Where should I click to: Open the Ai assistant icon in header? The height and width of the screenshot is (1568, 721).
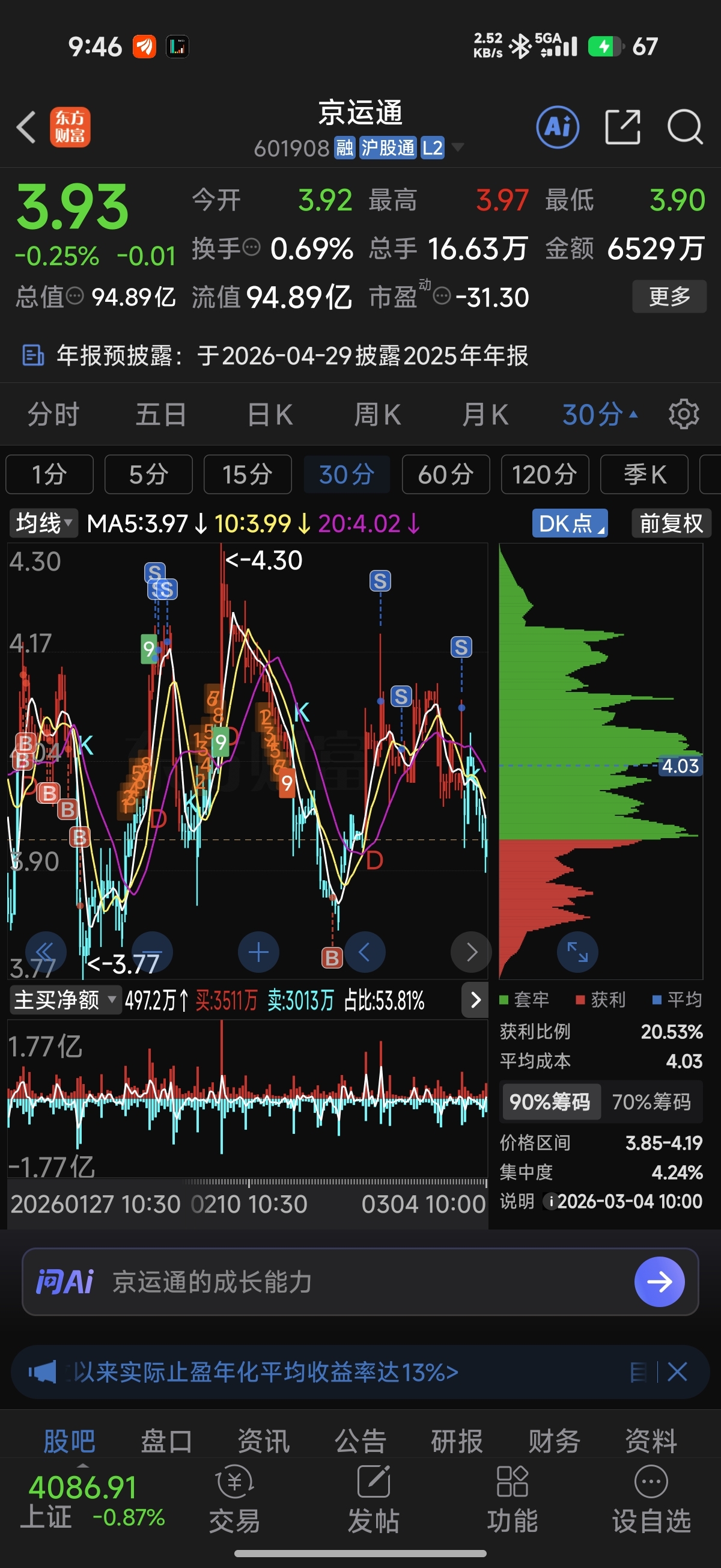click(558, 127)
